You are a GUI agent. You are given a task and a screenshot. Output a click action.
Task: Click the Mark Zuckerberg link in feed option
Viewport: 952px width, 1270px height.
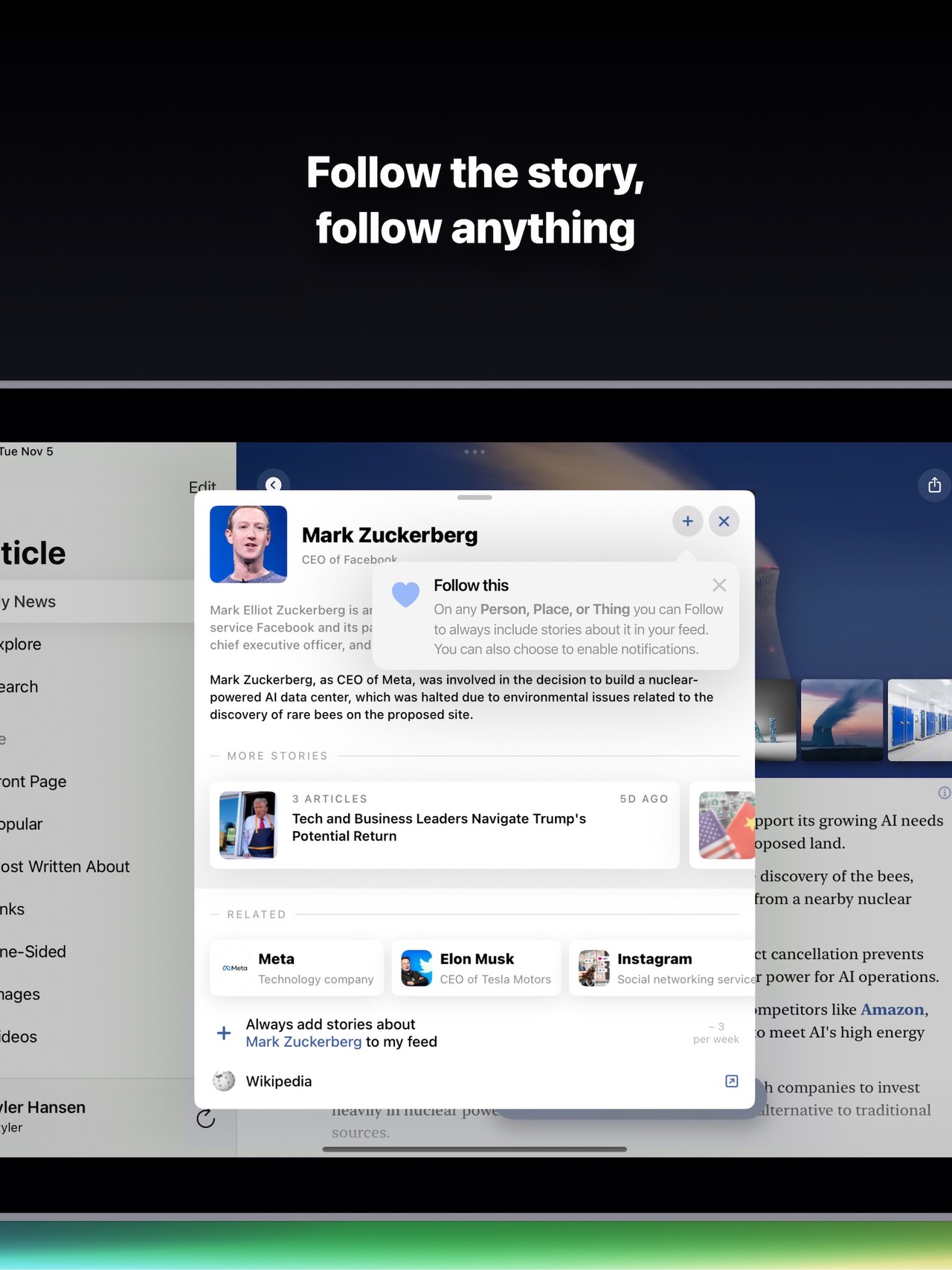[303, 1042]
